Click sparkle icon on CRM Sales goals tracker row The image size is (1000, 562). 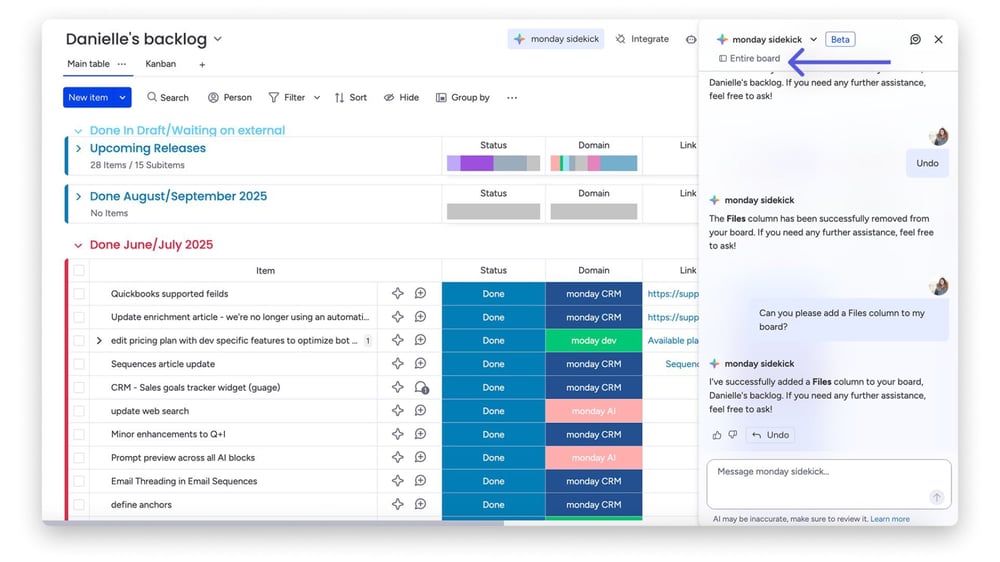tap(397, 387)
